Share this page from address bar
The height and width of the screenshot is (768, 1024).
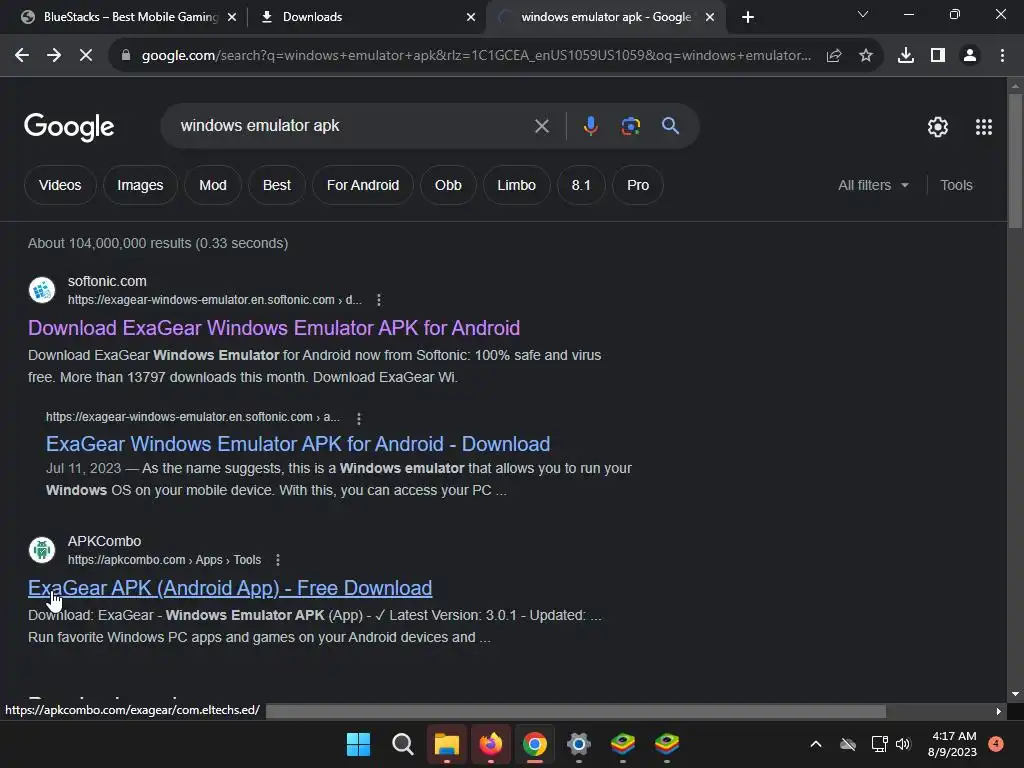pos(834,56)
